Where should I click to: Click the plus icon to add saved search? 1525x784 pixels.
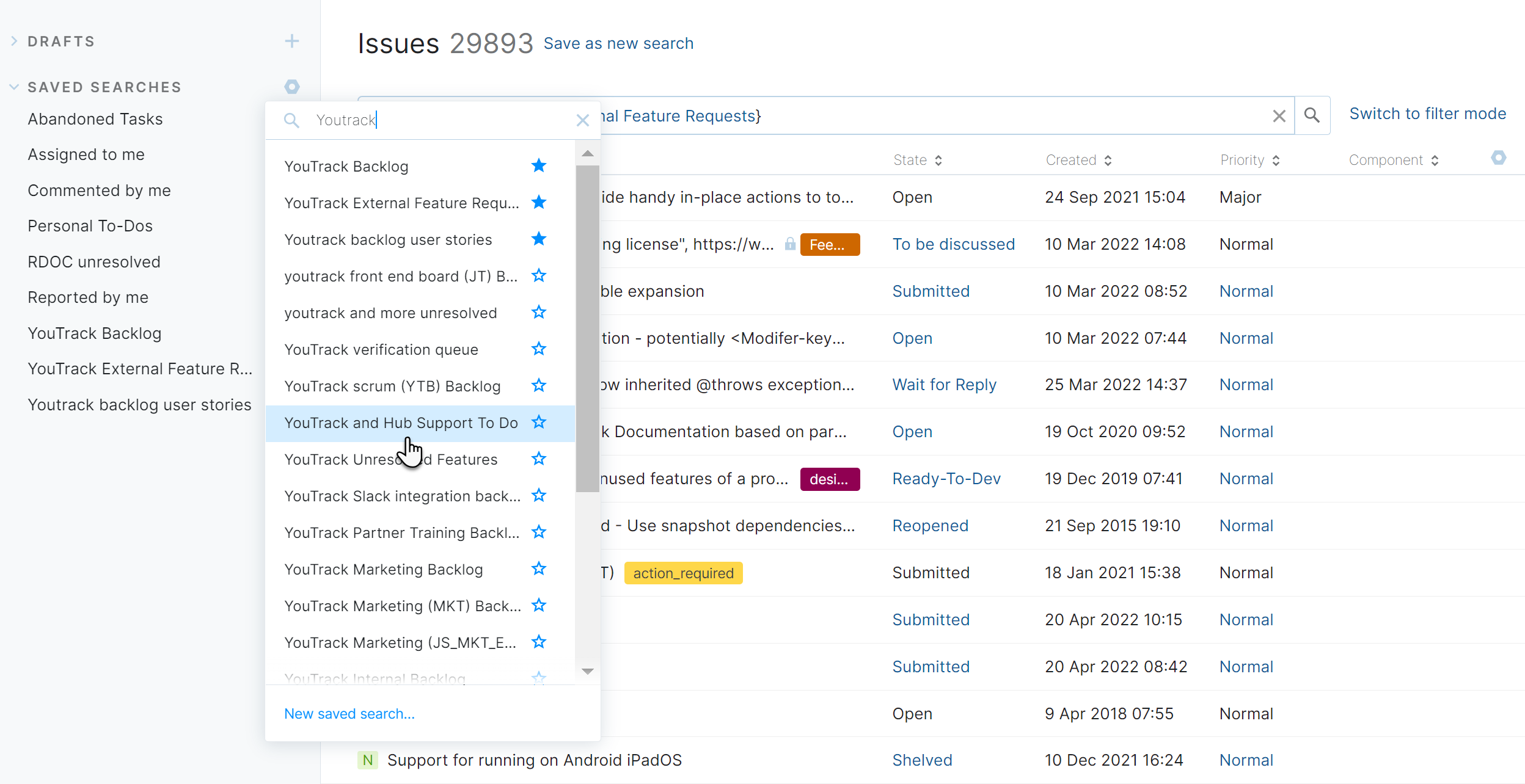(x=292, y=41)
